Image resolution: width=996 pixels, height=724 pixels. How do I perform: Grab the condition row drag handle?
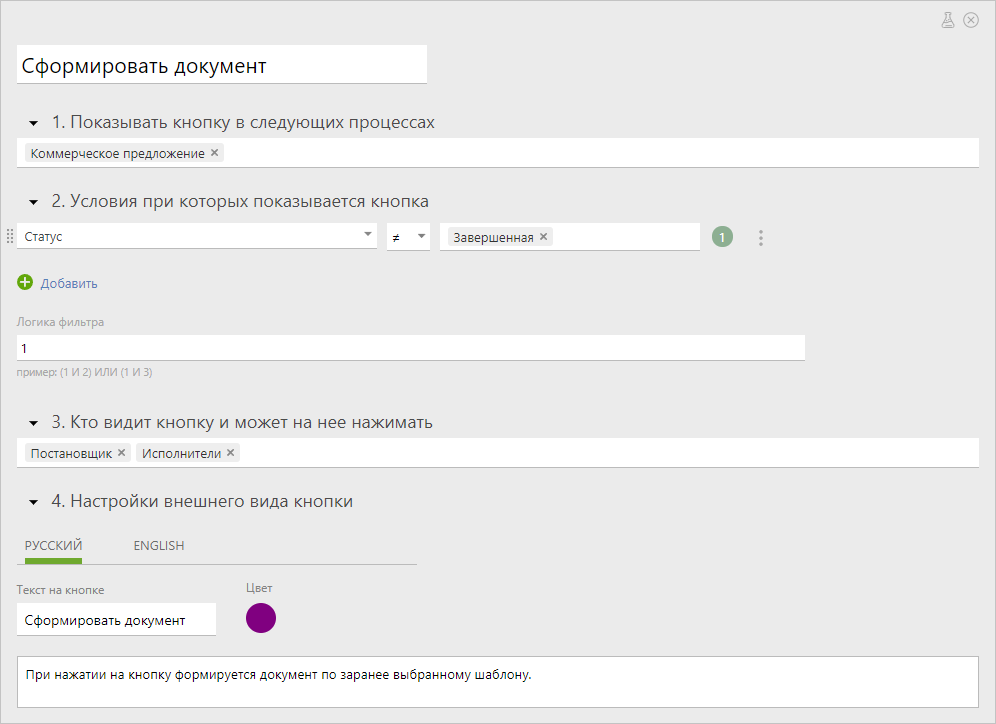pyautogui.click(x=10, y=236)
